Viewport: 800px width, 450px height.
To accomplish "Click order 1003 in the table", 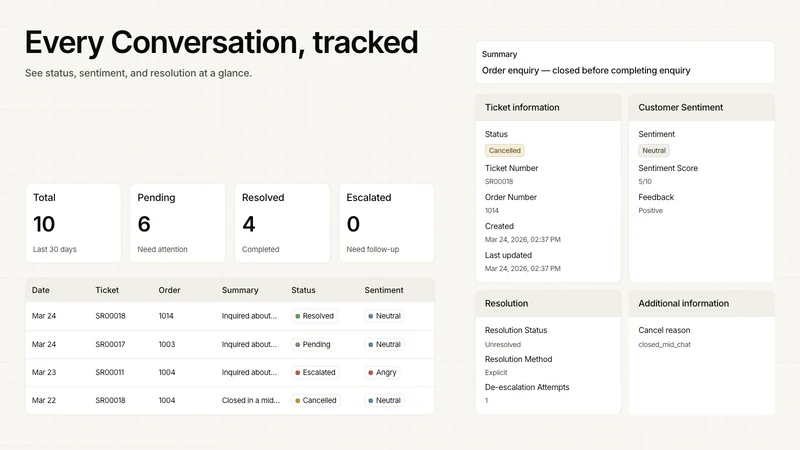I will coord(167,344).
